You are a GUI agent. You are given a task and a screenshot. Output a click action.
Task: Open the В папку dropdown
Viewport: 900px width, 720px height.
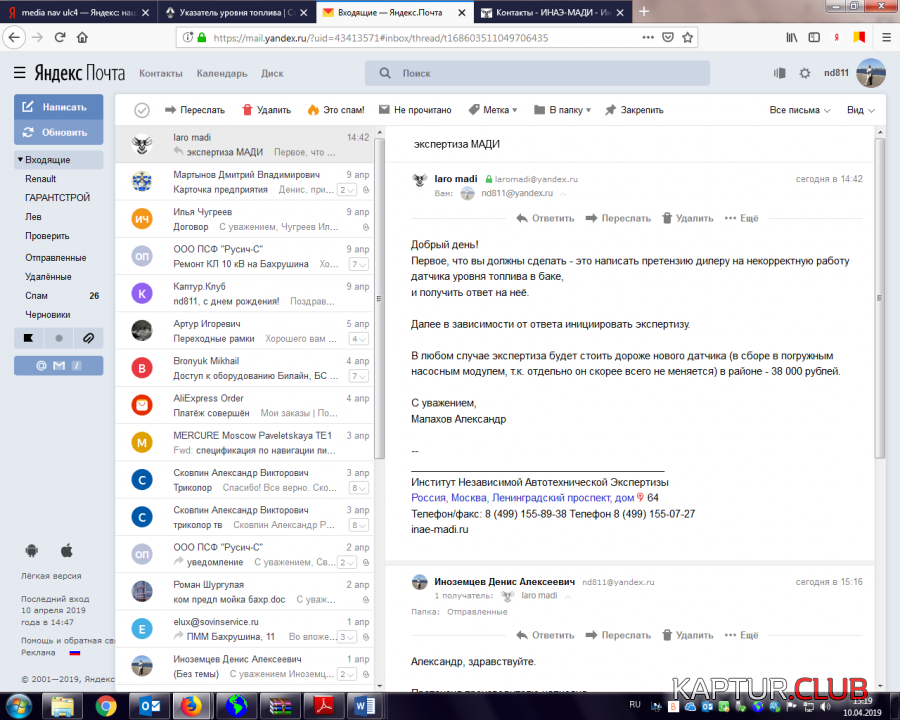point(562,110)
